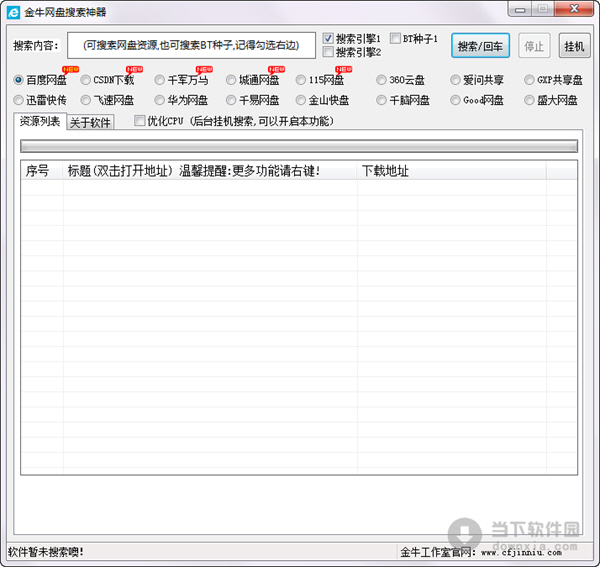Click the search progress bar
600x567 pixels.
coord(299,146)
